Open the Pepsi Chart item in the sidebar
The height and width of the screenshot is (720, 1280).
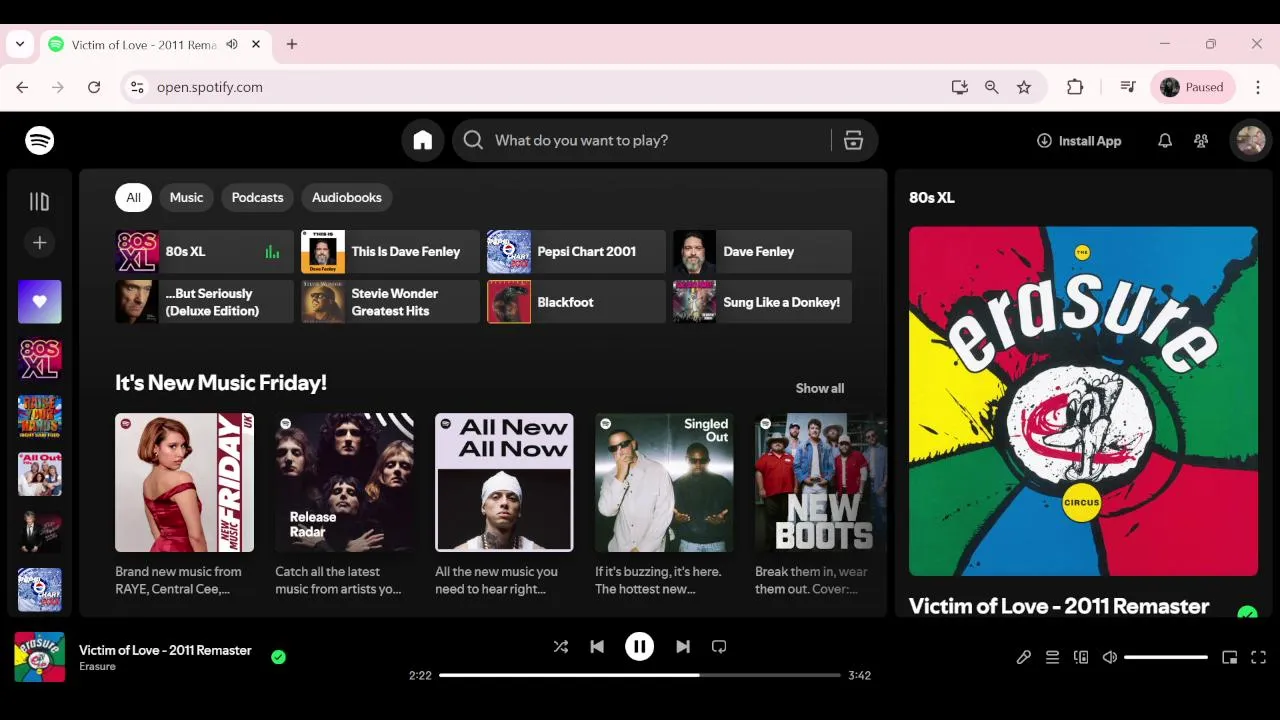tap(40, 590)
